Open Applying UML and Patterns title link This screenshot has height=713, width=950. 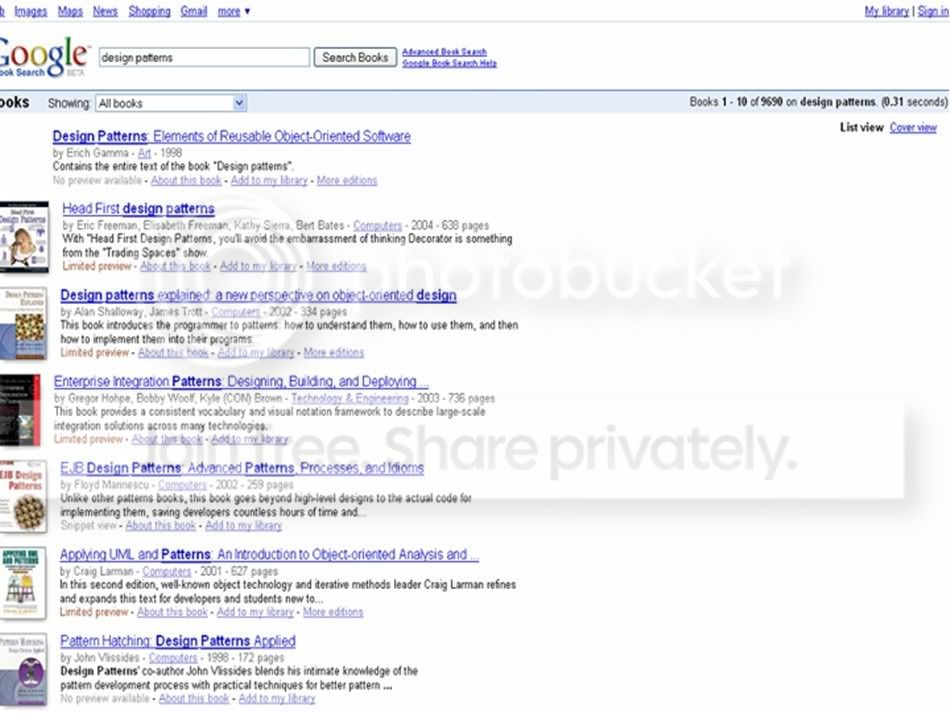pos(269,555)
